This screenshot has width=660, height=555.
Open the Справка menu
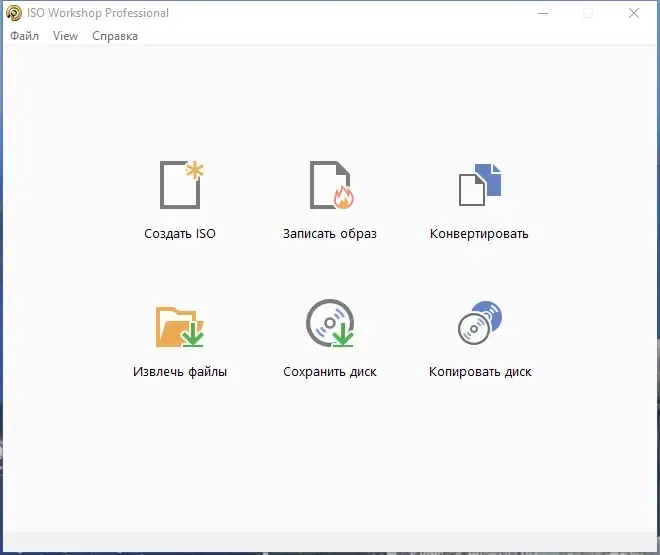click(x=115, y=36)
